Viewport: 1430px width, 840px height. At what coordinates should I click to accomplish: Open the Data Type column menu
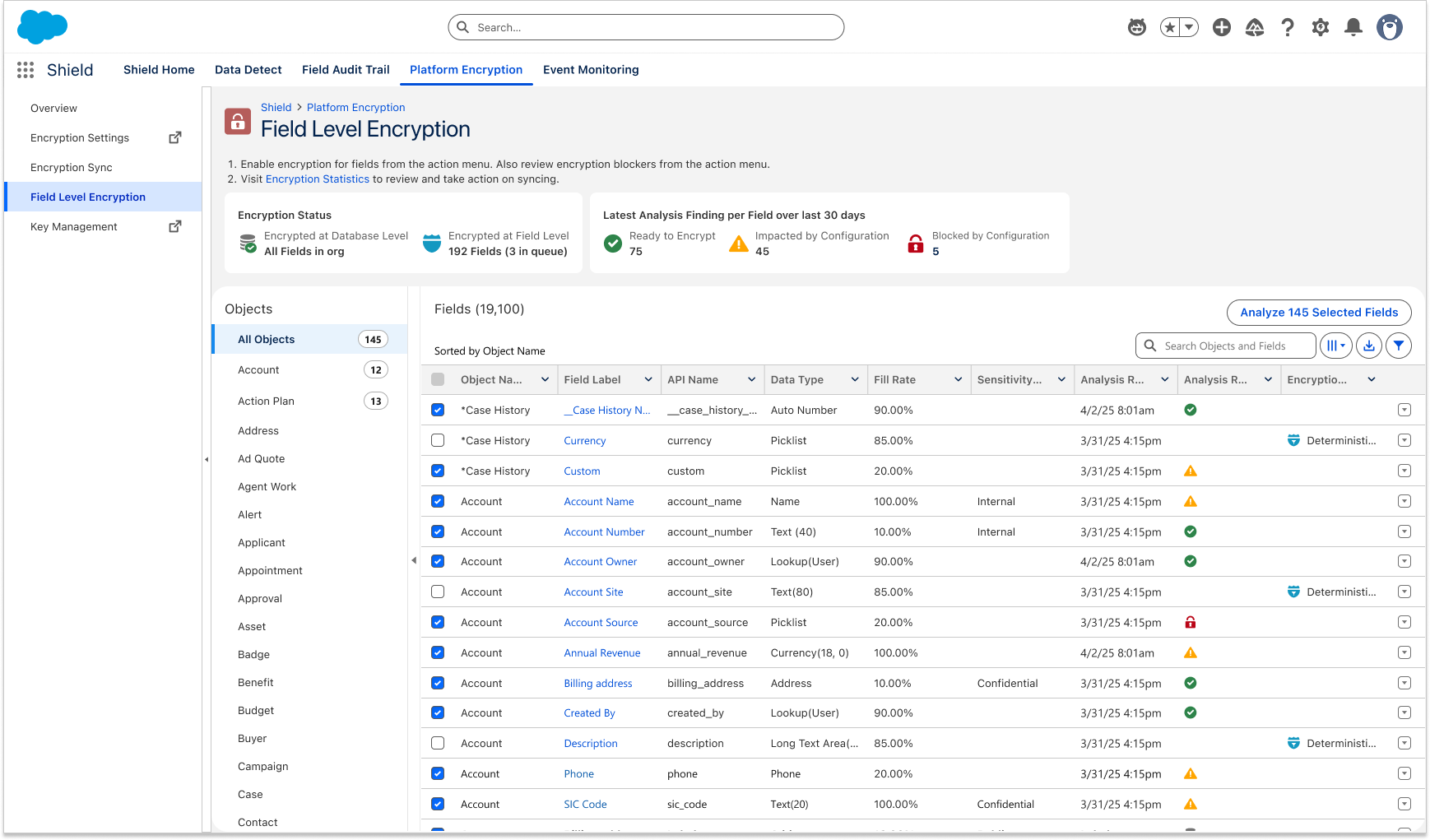coord(855,379)
